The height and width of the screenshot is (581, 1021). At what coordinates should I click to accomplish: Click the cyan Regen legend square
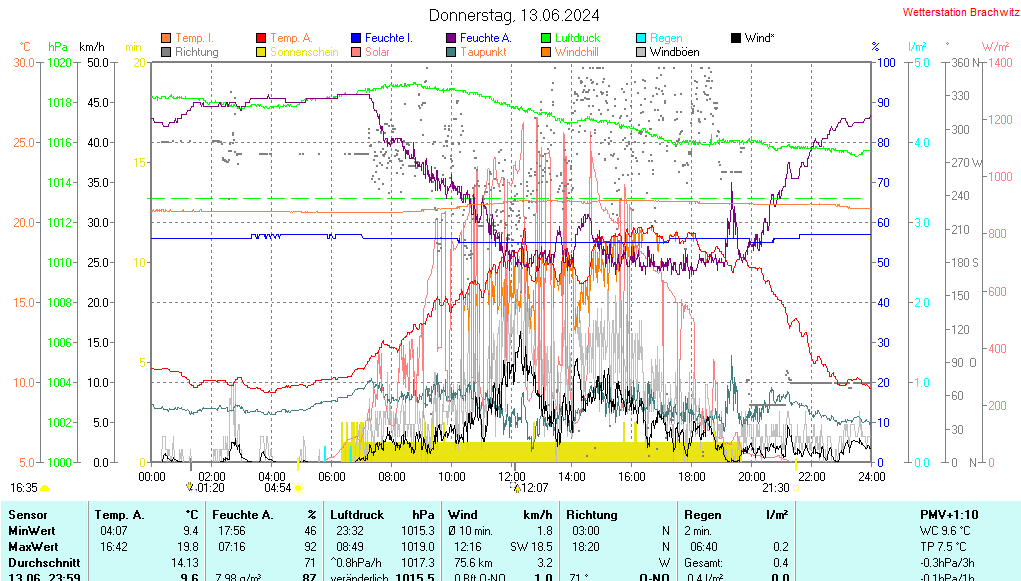tap(641, 38)
